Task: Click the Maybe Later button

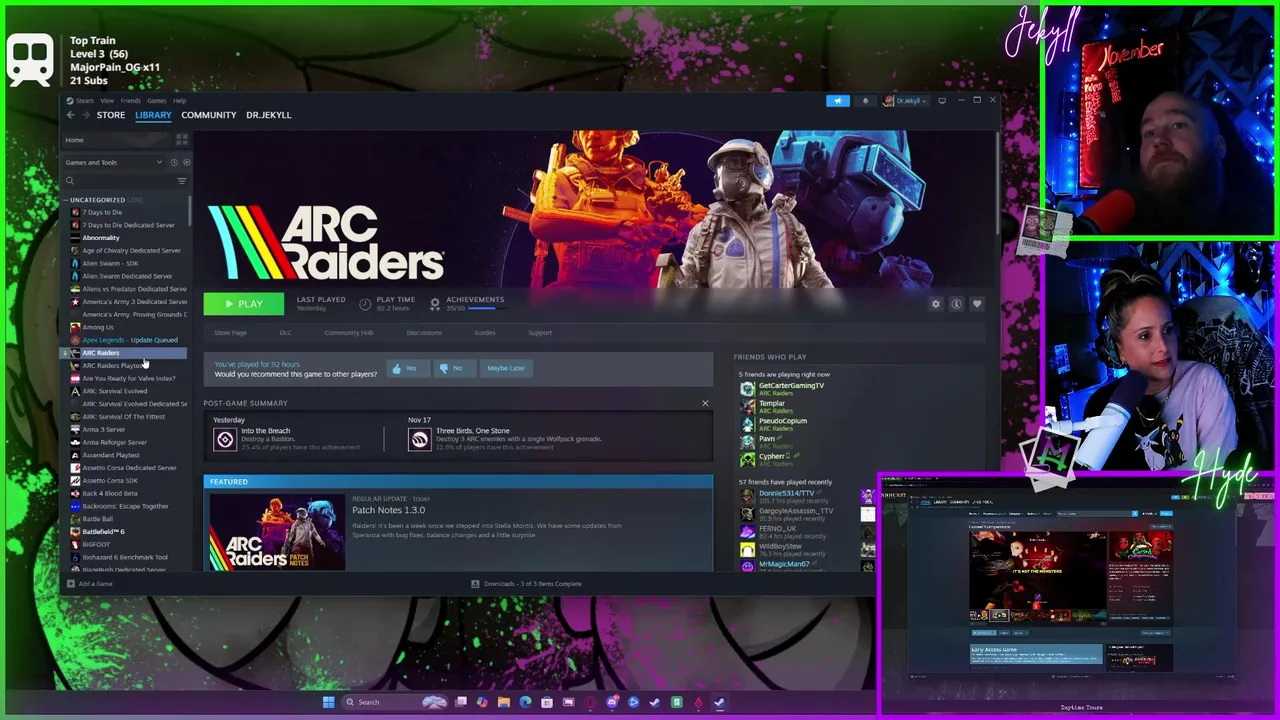Action: coord(506,368)
